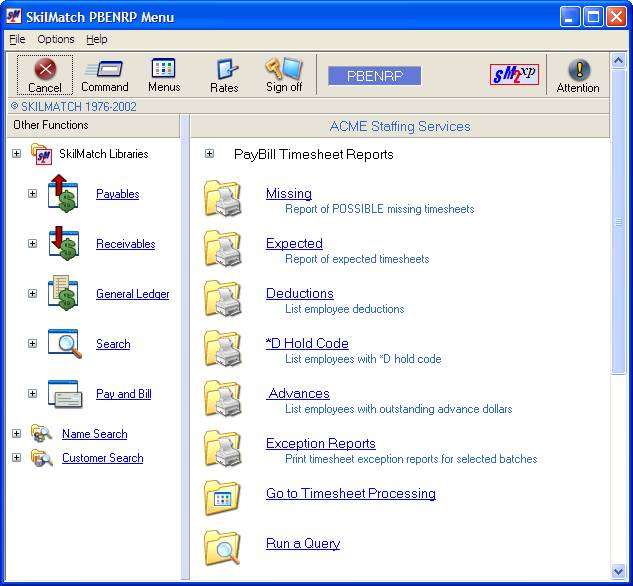Screen dimensions: 633x586
Task: Click the Attention exclamation icon
Action: click(579, 69)
